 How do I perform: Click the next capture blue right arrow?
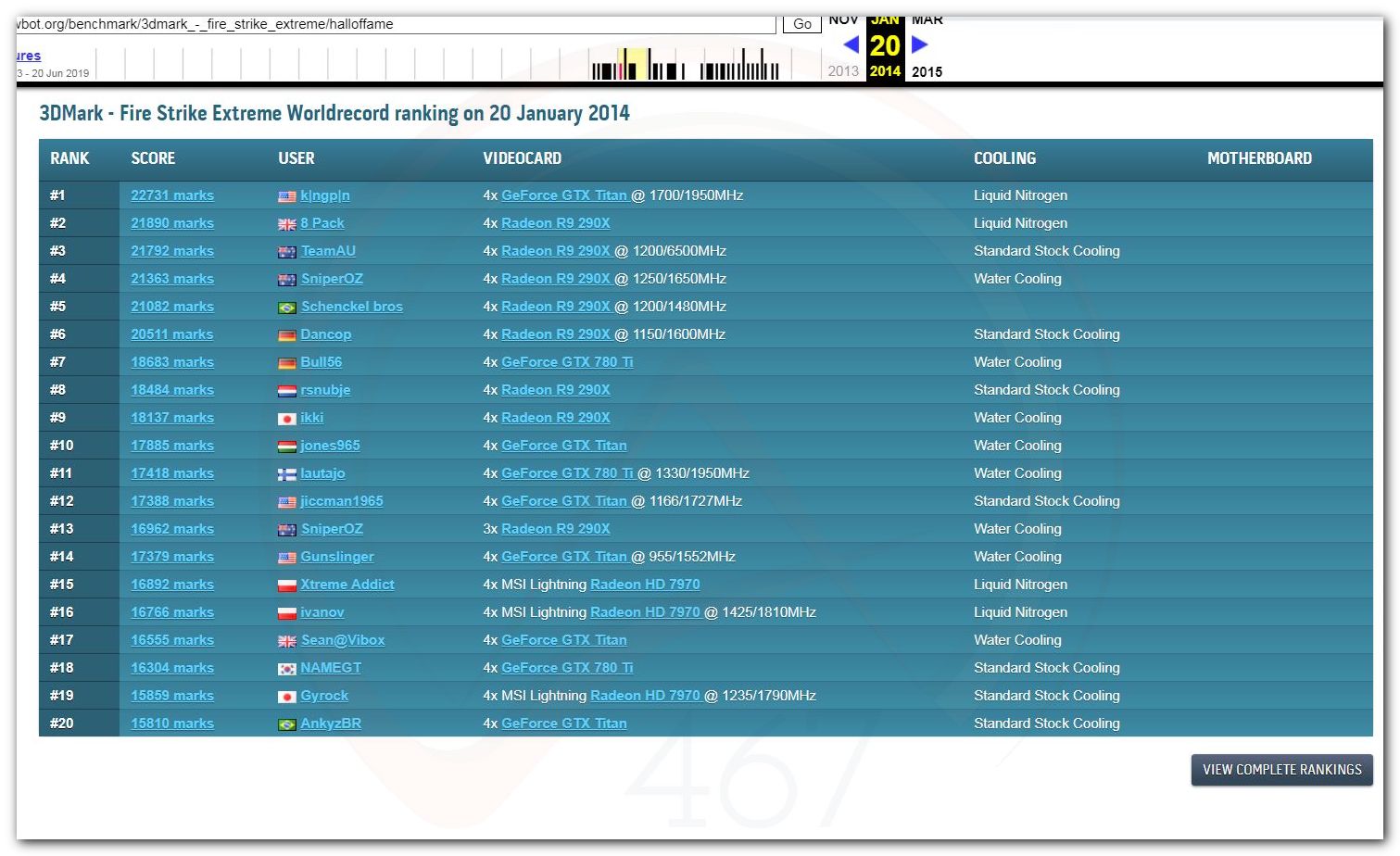coord(919,44)
